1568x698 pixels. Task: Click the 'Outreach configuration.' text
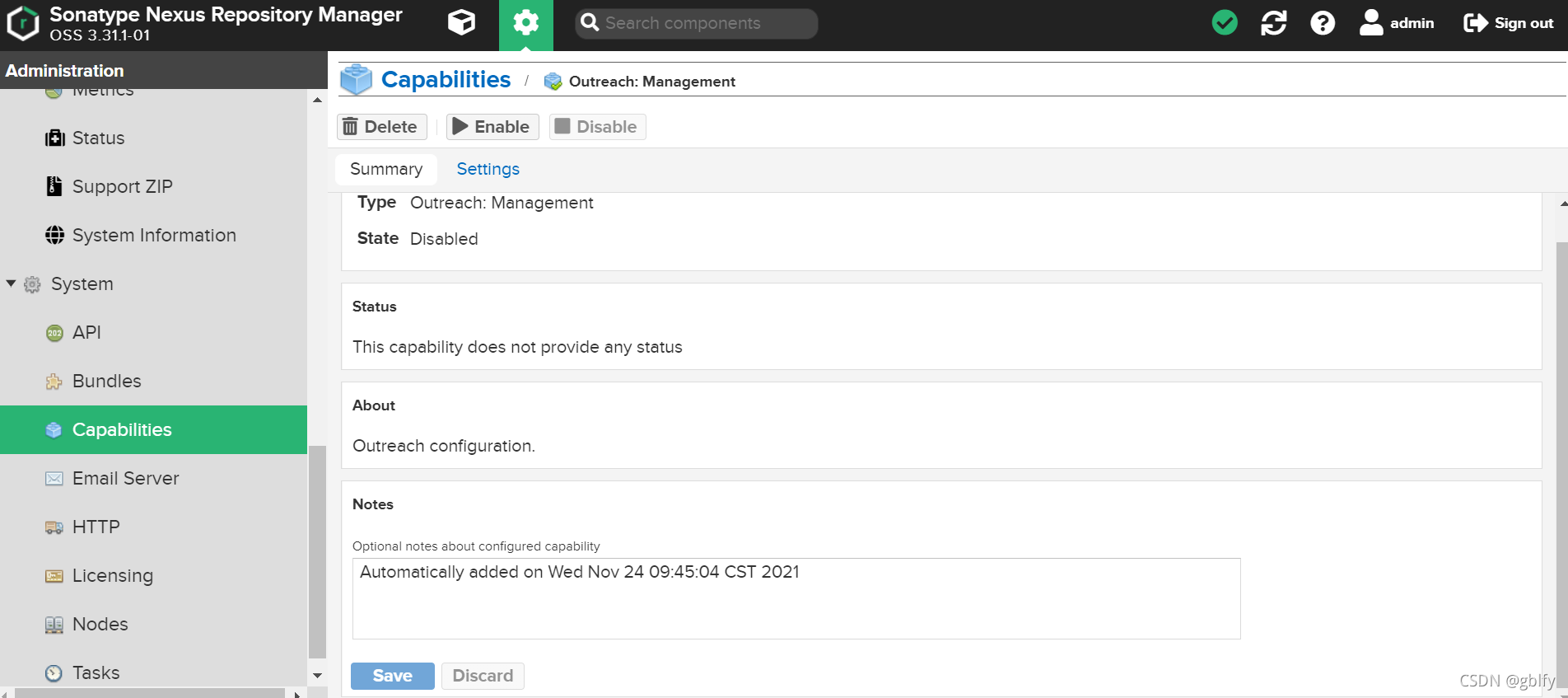tap(444, 446)
